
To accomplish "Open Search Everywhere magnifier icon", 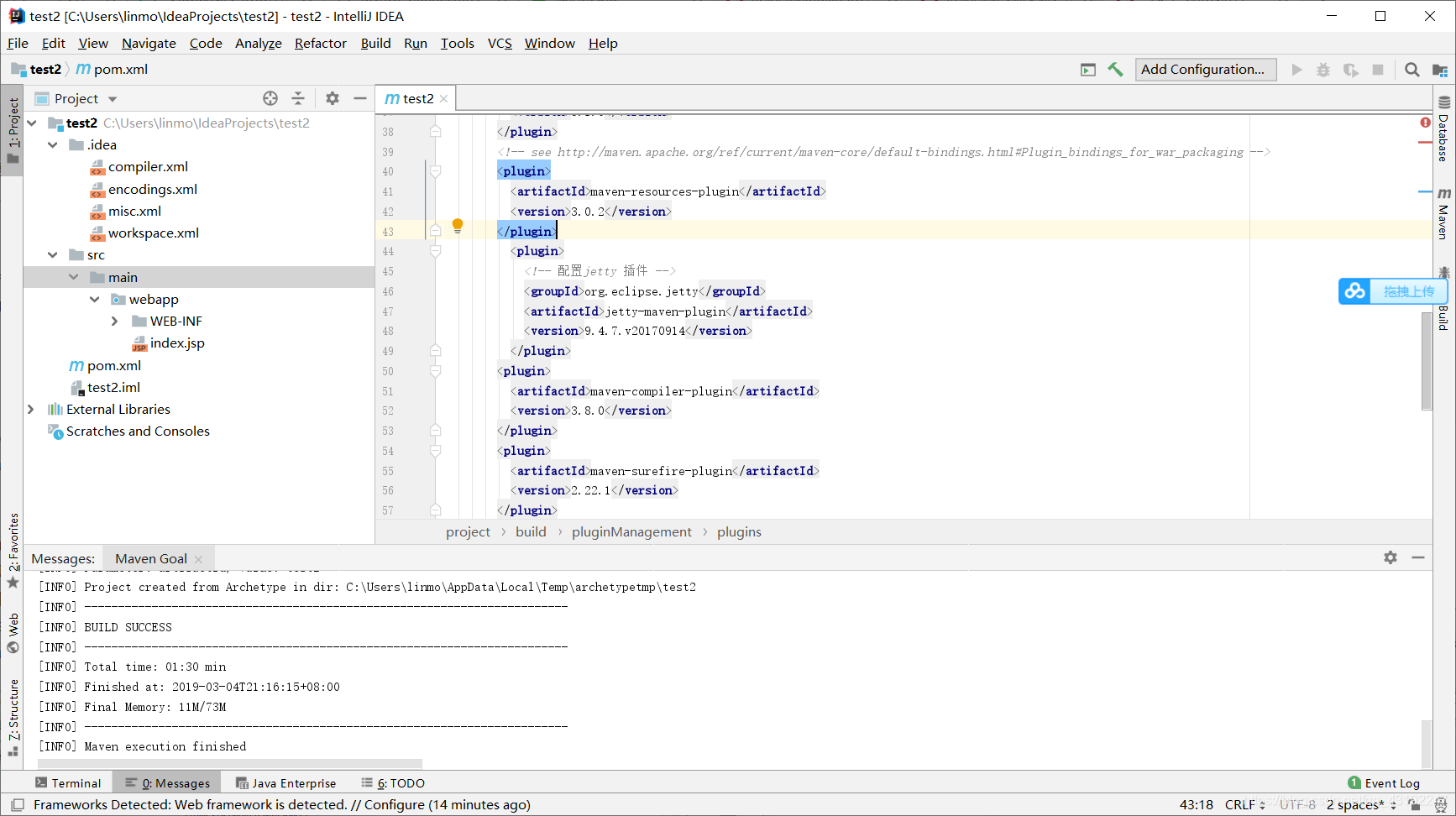I will pos(1412,70).
